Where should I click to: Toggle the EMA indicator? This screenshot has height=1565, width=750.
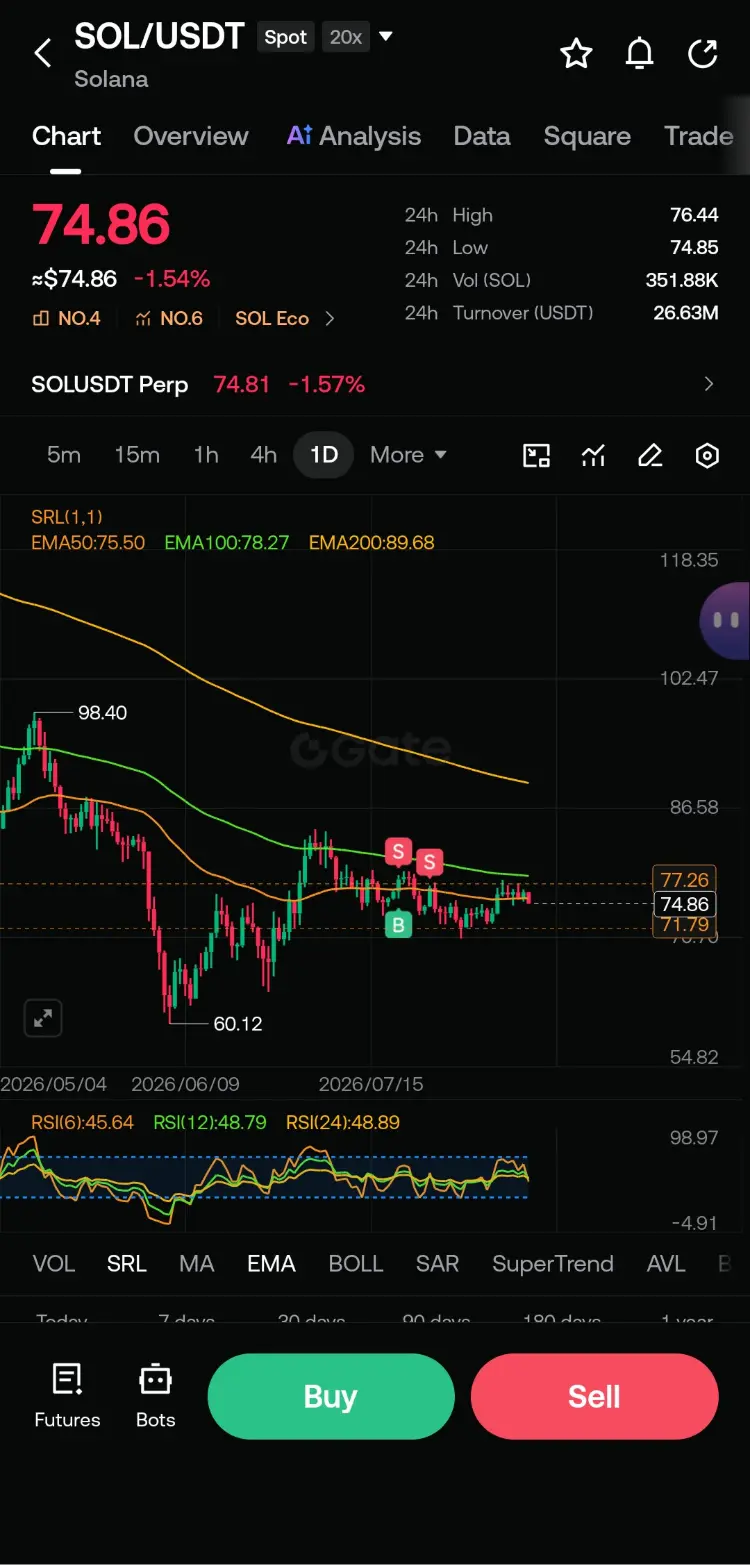coord(272,1264)
